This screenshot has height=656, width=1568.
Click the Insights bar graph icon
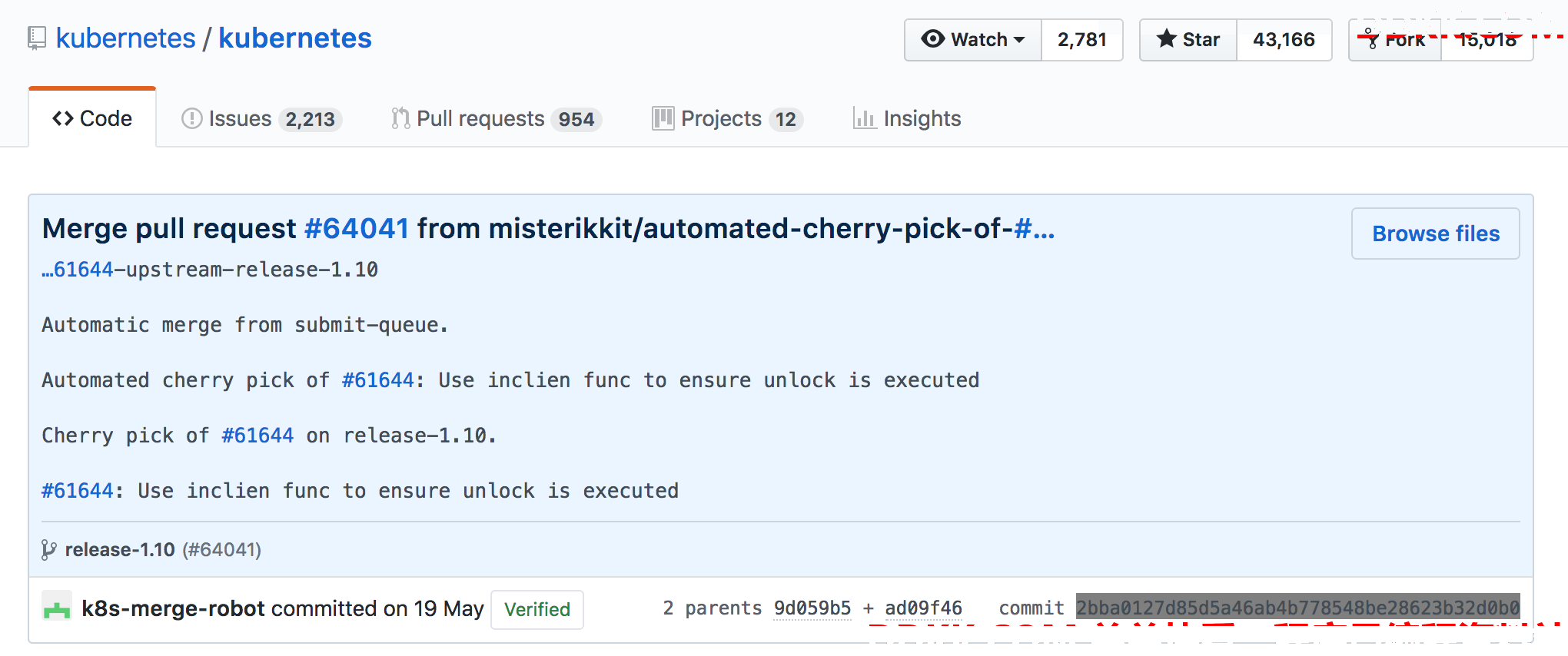[865, 118]
